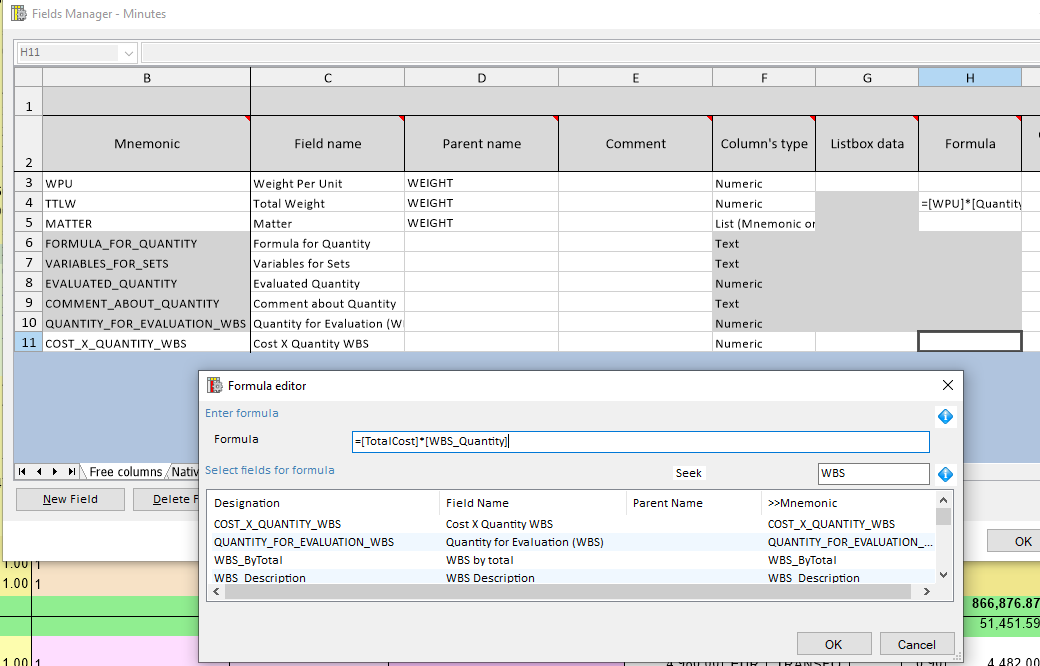The height and width of the screenshot is (666, 1040).
Task: Go to next sheet tab arrow
Action: point(55,471)
